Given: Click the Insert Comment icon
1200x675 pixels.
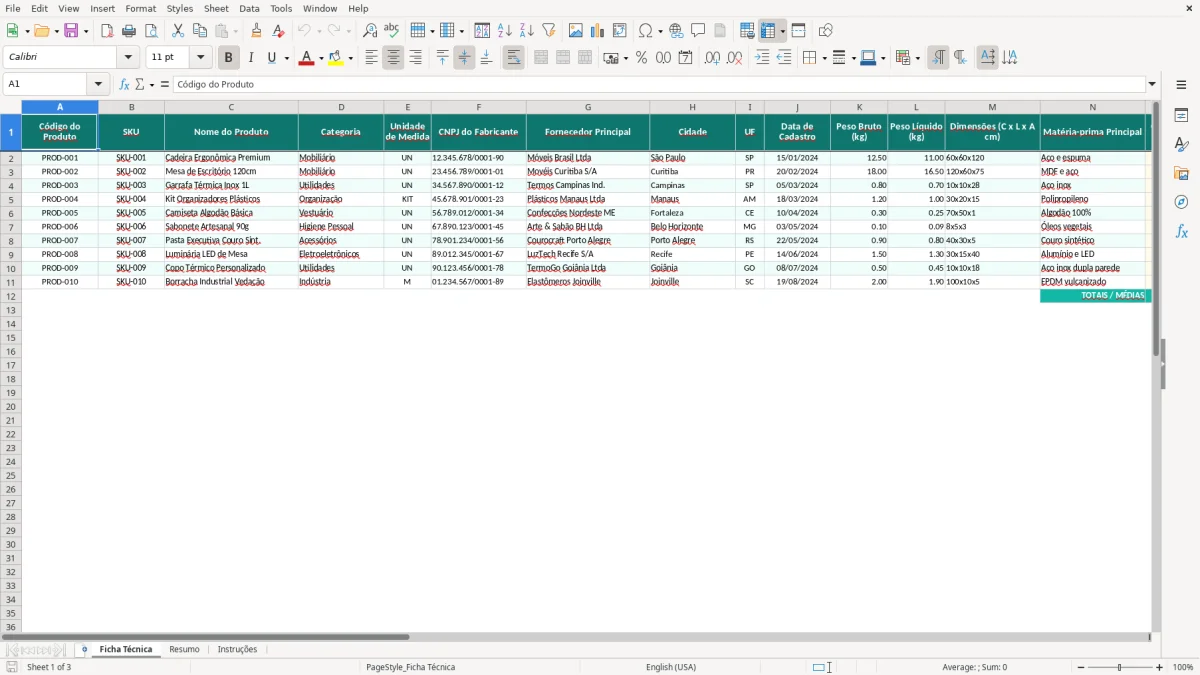Looking at the screenshot, I should coord(699,31).
